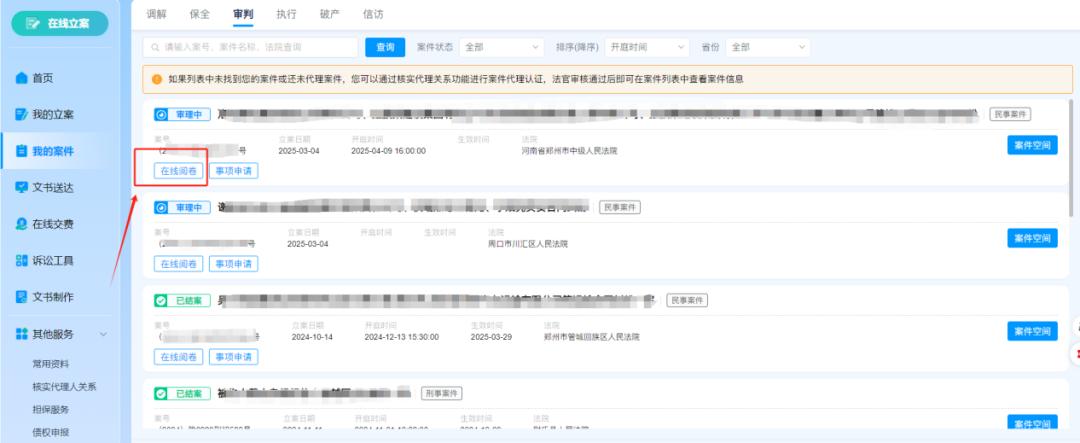The height and width of the screenshot is (443, 1080).
Task: Click the 文书制作 document icon
Action: coord(22,297)
